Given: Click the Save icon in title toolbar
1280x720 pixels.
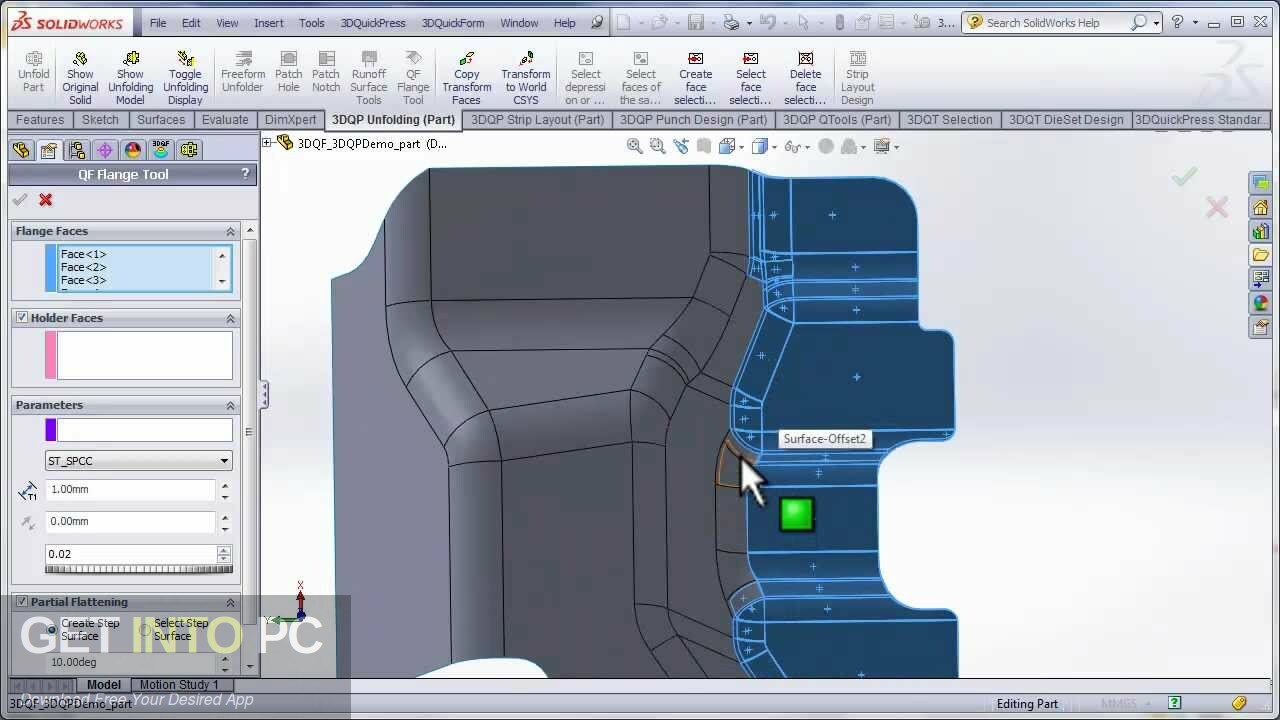Looking at the screenshot, I should [x=696, y=22].
